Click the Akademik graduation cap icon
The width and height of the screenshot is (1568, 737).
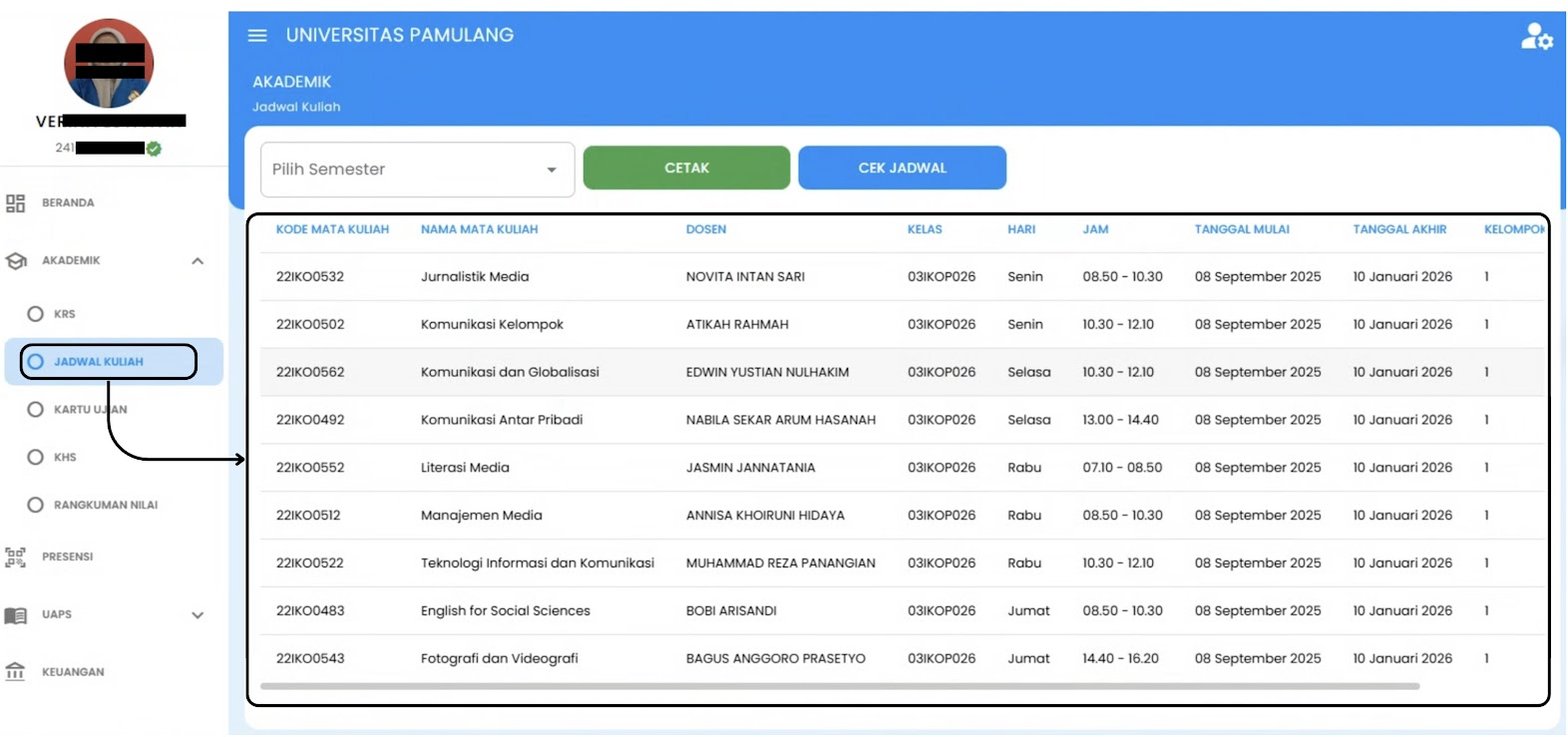pos(16,261)
